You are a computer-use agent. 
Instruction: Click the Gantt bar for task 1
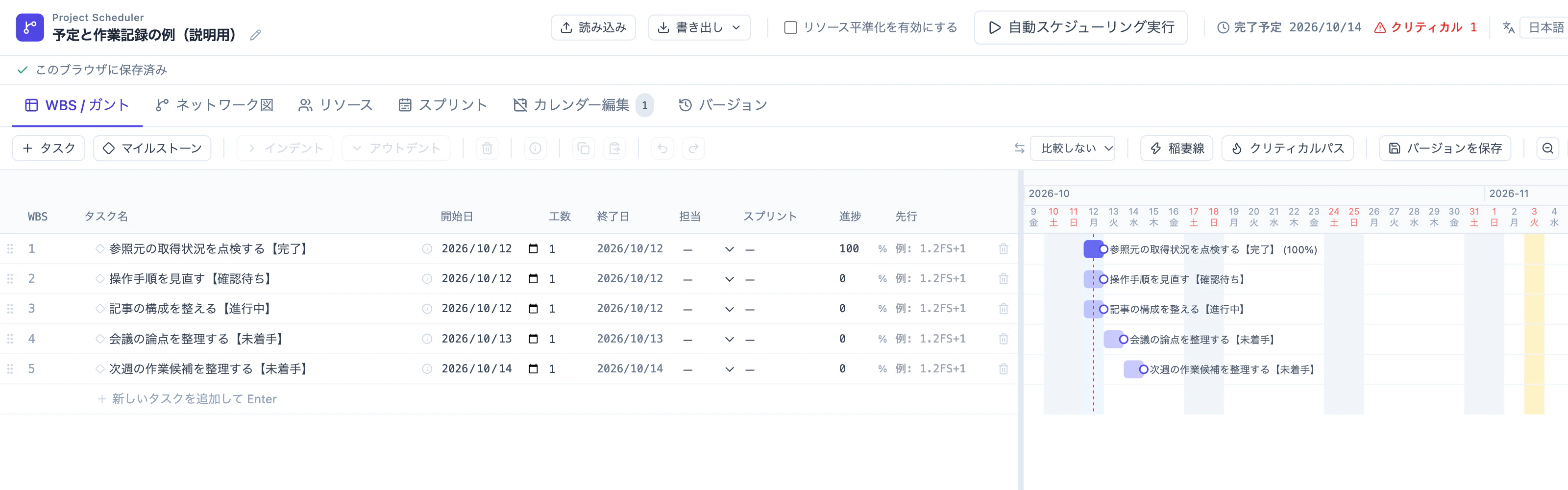click(1094, 249)
